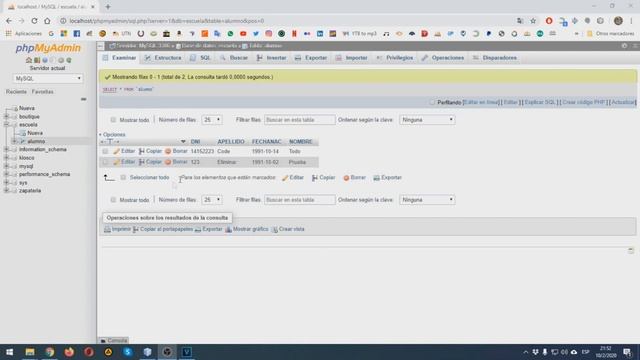Switch to the Insertar tab

click(271, 58)
